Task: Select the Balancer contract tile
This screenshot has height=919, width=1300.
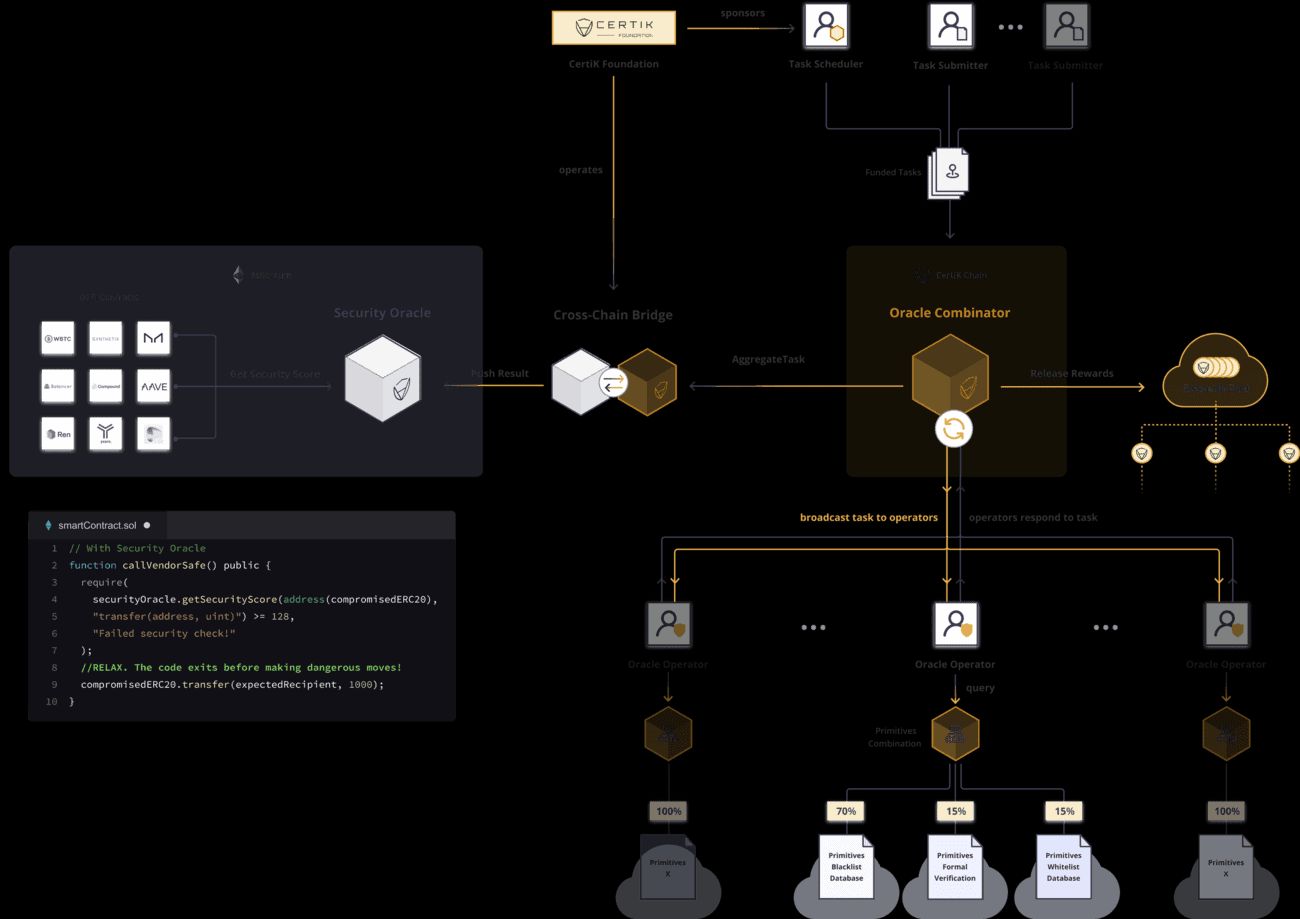Action: click(57, 385)
